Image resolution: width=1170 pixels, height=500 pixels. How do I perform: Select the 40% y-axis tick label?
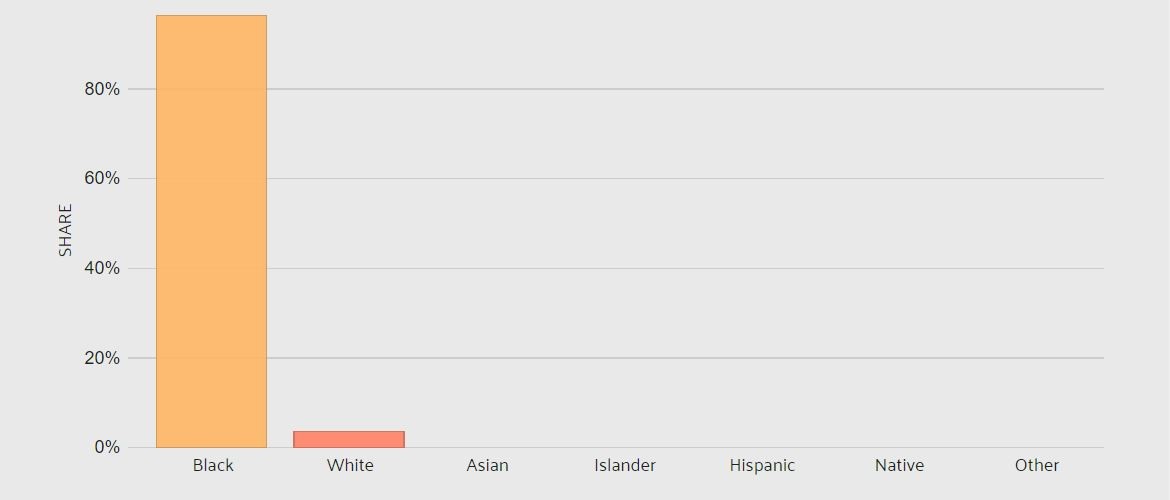102,268
